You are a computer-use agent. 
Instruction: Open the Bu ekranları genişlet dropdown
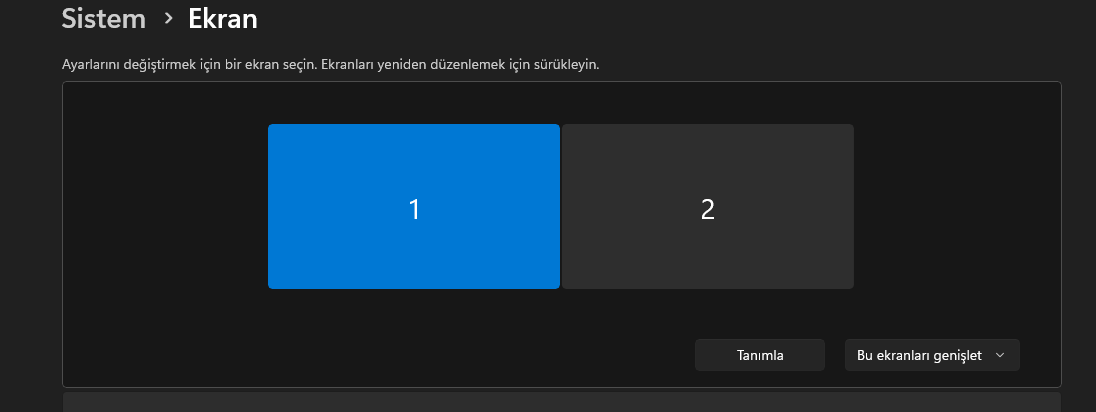pos(932,355)
